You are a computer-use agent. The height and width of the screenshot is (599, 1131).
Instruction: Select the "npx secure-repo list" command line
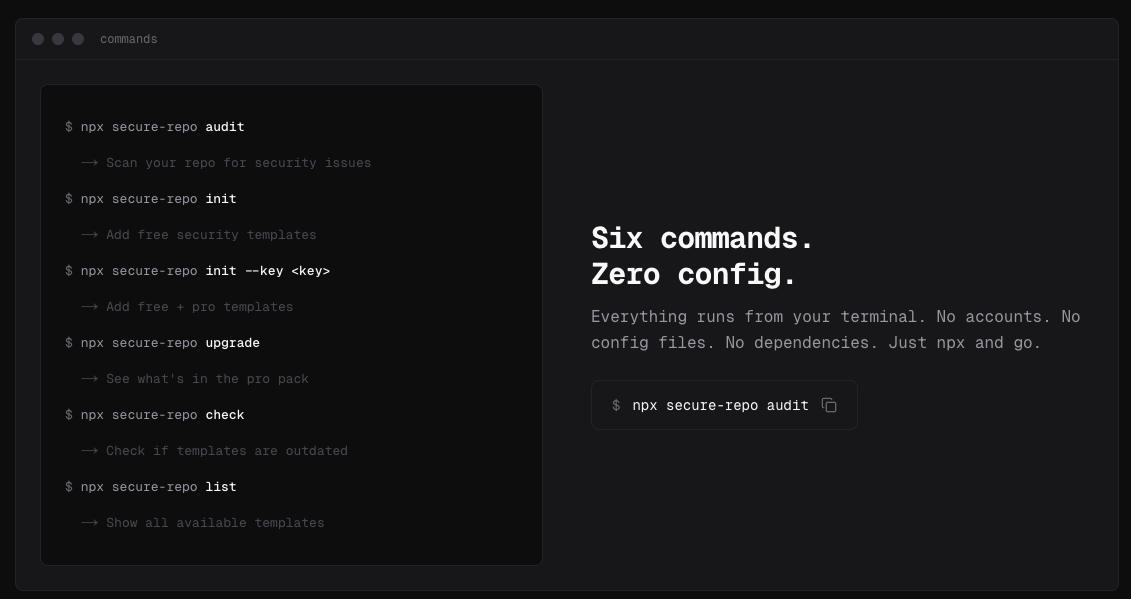coord(153,487)
